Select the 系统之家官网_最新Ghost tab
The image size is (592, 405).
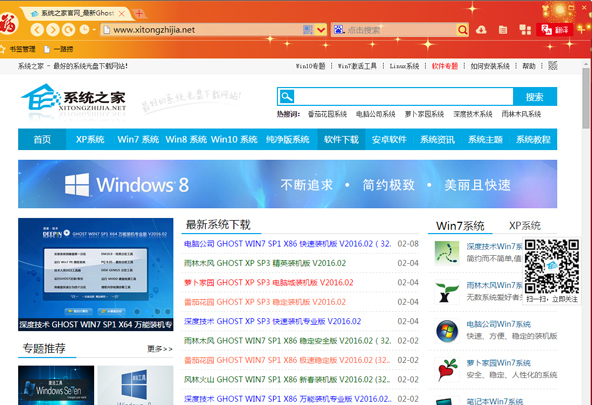77,14
